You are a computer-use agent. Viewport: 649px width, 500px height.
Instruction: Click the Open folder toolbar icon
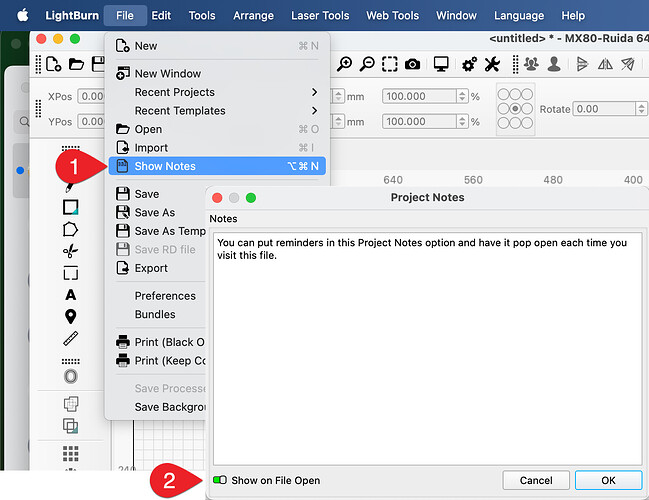[76, 64]
